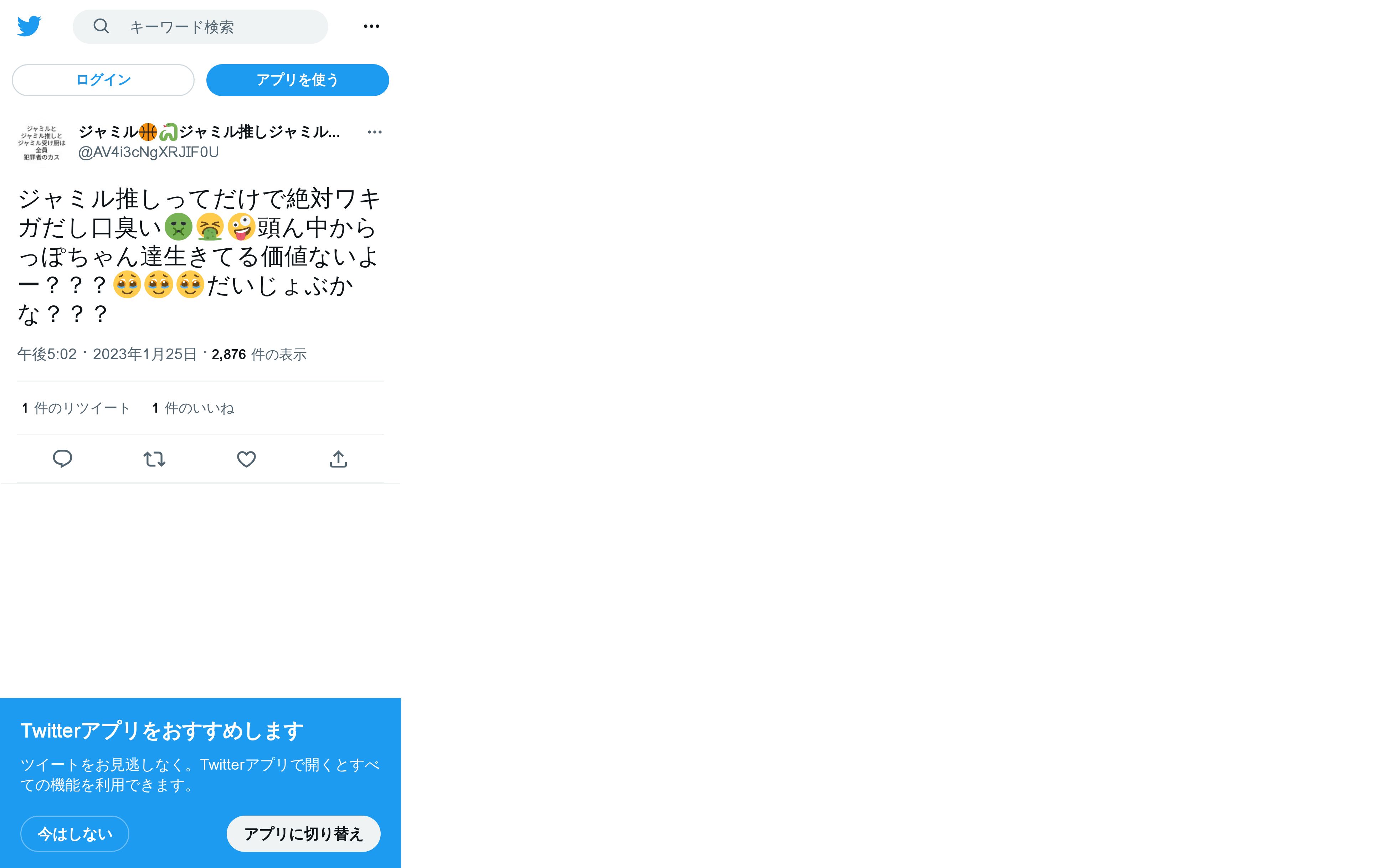Click the share upload icon
The image size is (1373, 868).
pyautogui.click(x=338, y=459)
